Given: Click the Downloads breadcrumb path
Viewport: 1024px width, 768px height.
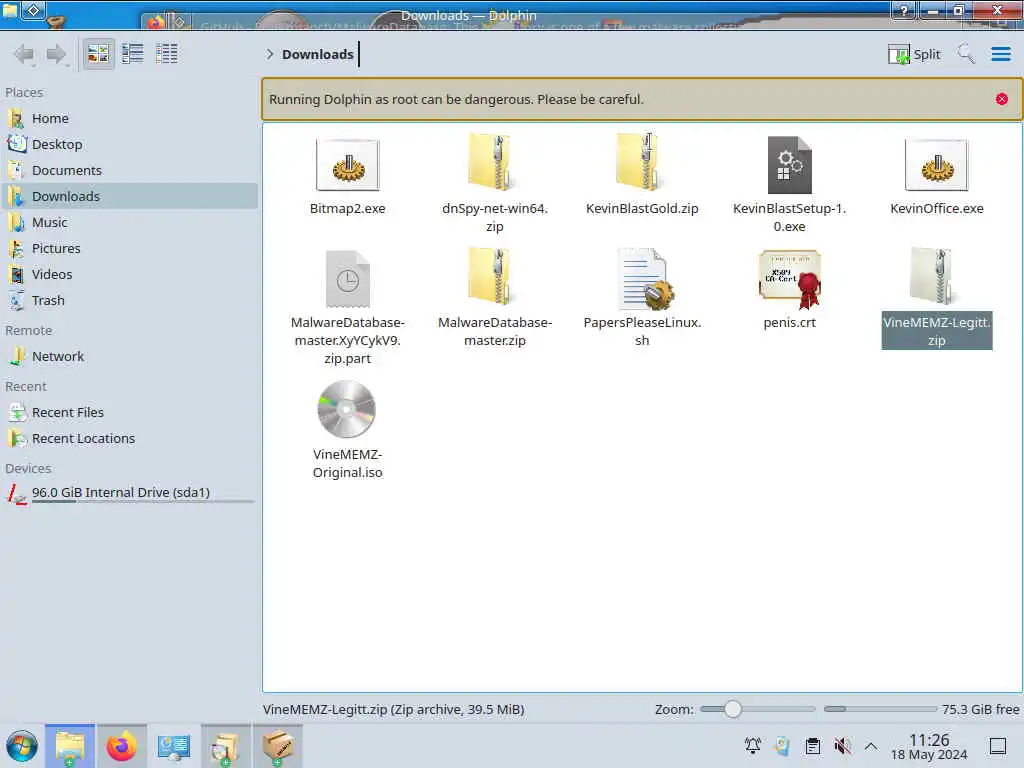Looking at the screenshot, I should [x=317, y=54].
